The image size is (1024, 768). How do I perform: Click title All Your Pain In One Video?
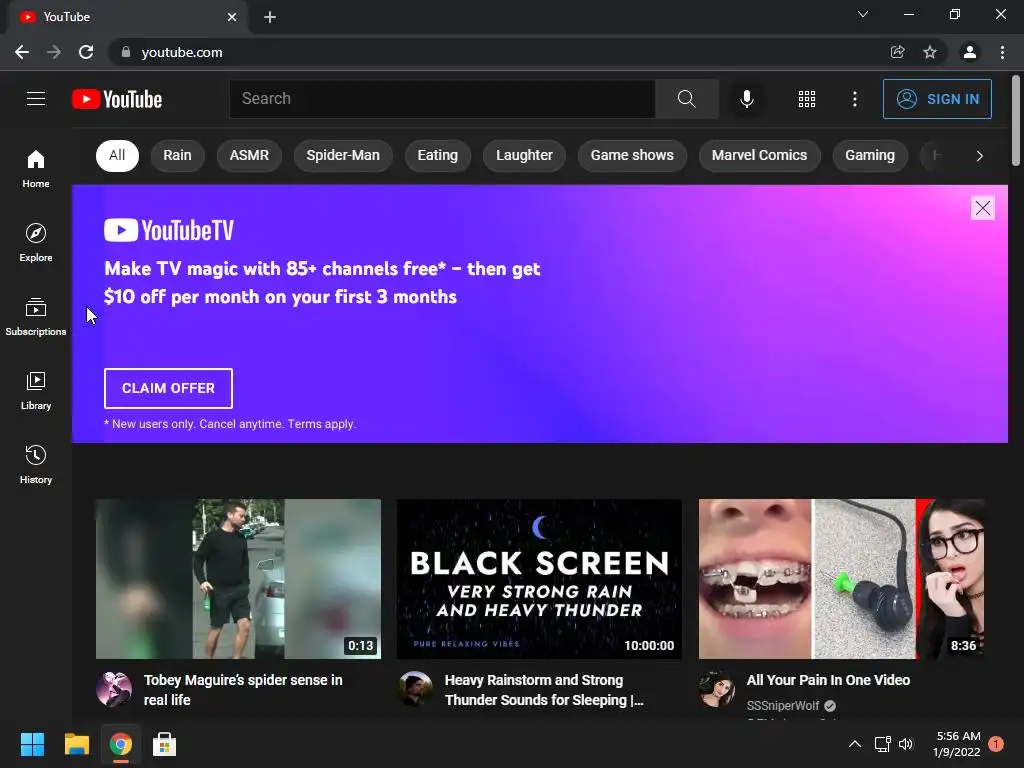828,680
